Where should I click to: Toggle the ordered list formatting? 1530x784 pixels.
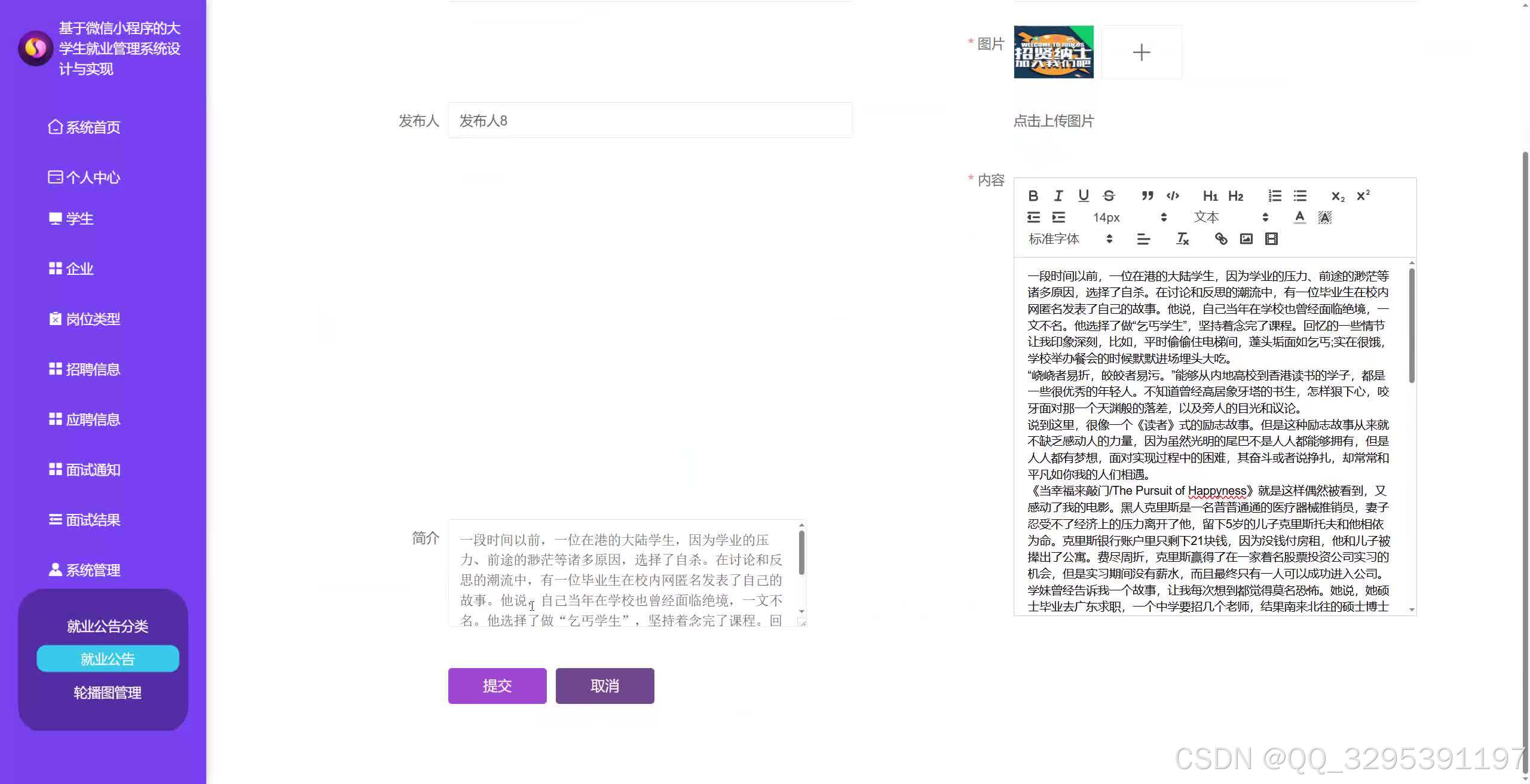1274,195
